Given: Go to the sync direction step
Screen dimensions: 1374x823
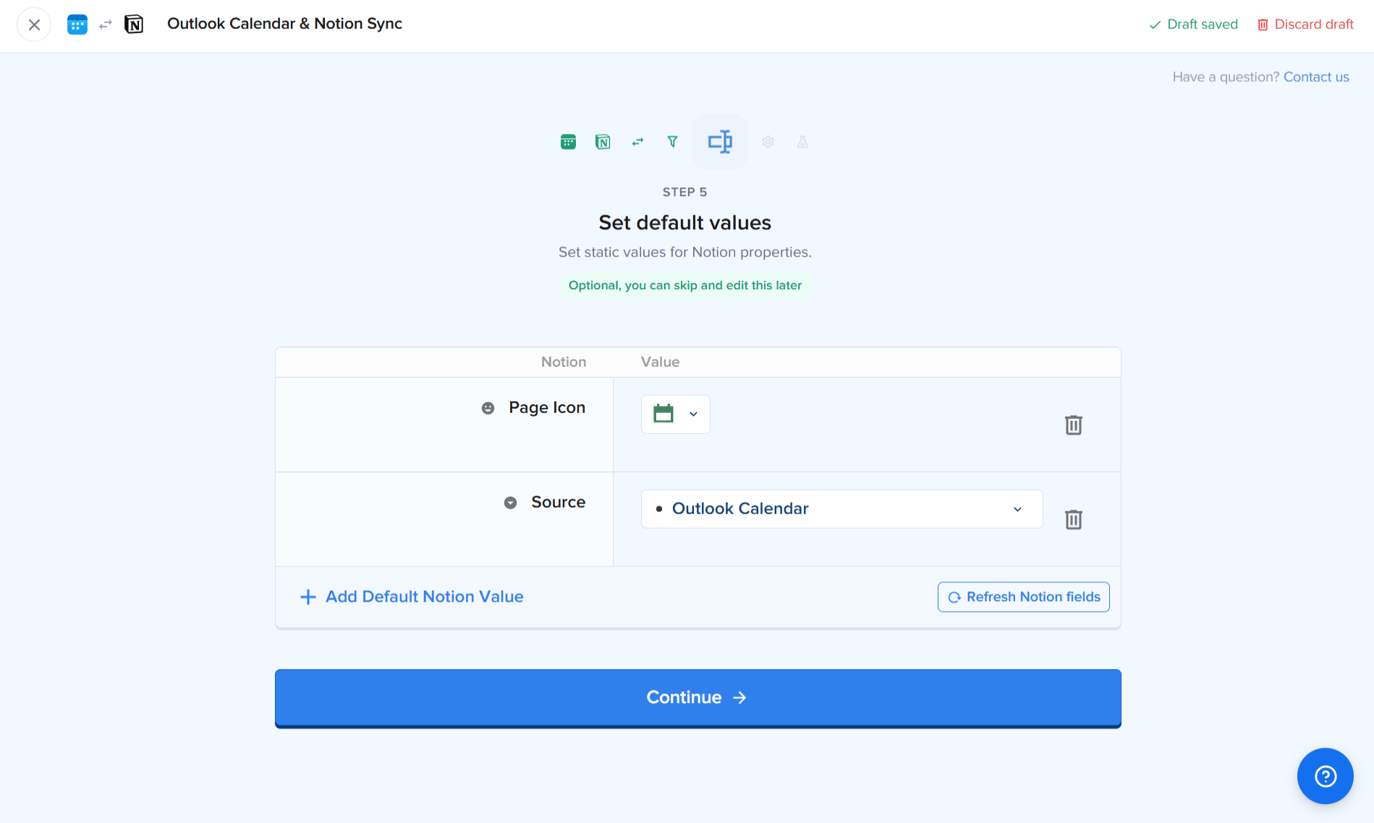Looking at the screenshot, I should [x=638, y=142].
